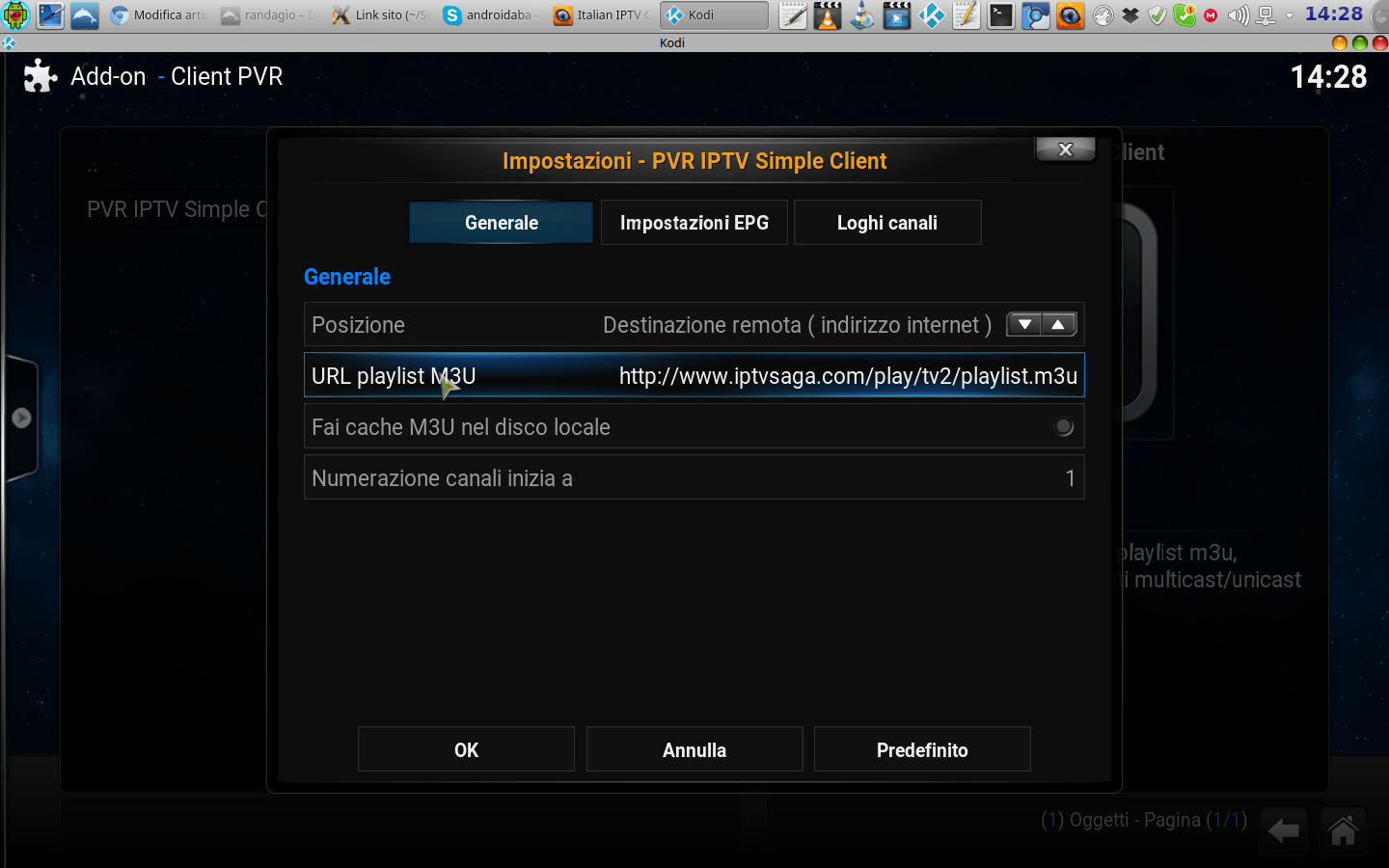Click the Kodi launcher in the panel

[x=932, y=15]
